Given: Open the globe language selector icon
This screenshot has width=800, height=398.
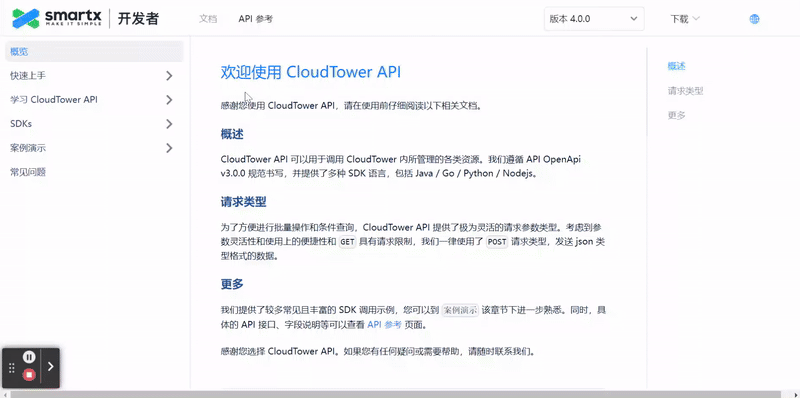Looking at the screenshot, I should coord(754,19).
